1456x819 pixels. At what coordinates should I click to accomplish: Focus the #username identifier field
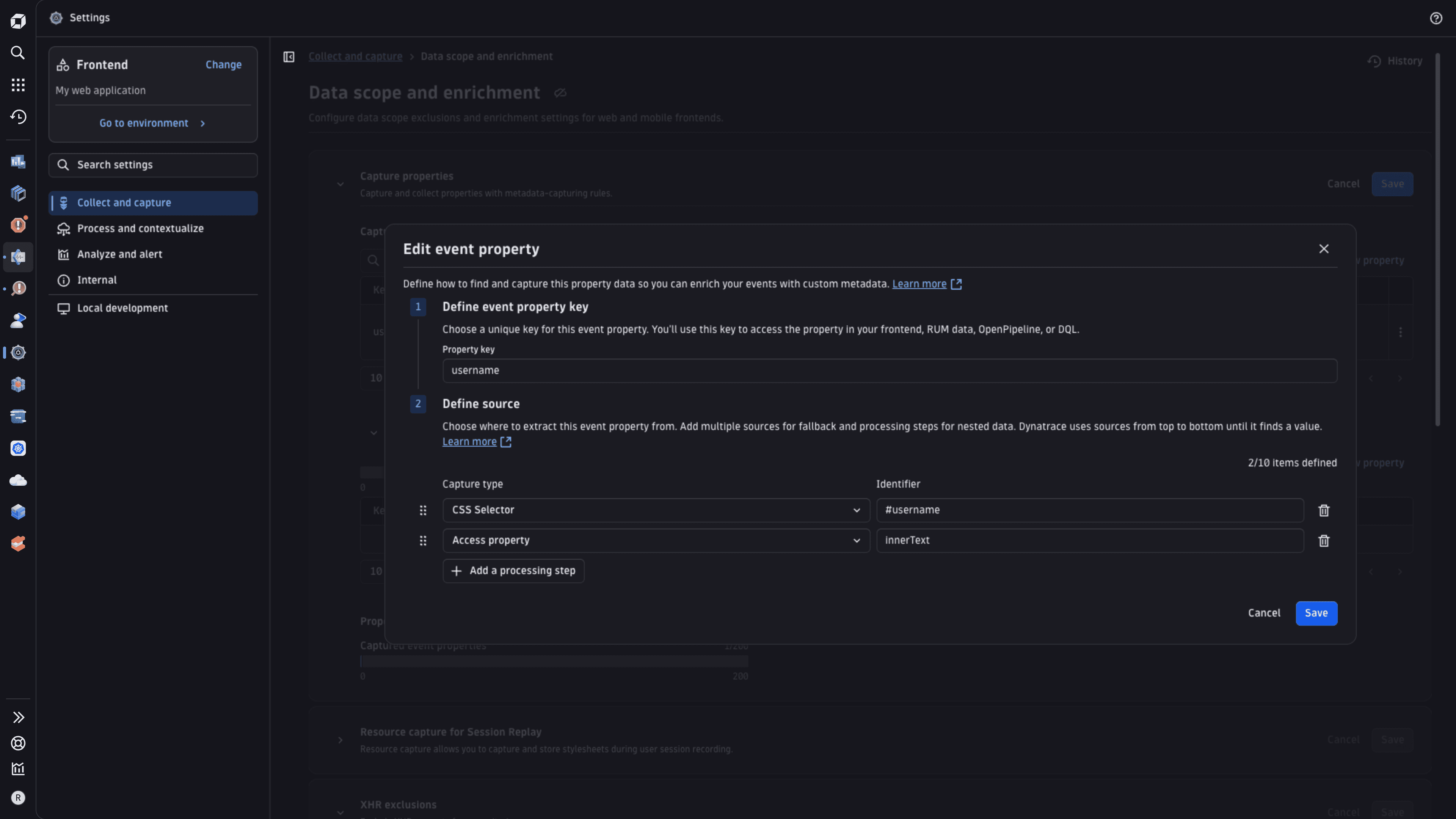1090,510
